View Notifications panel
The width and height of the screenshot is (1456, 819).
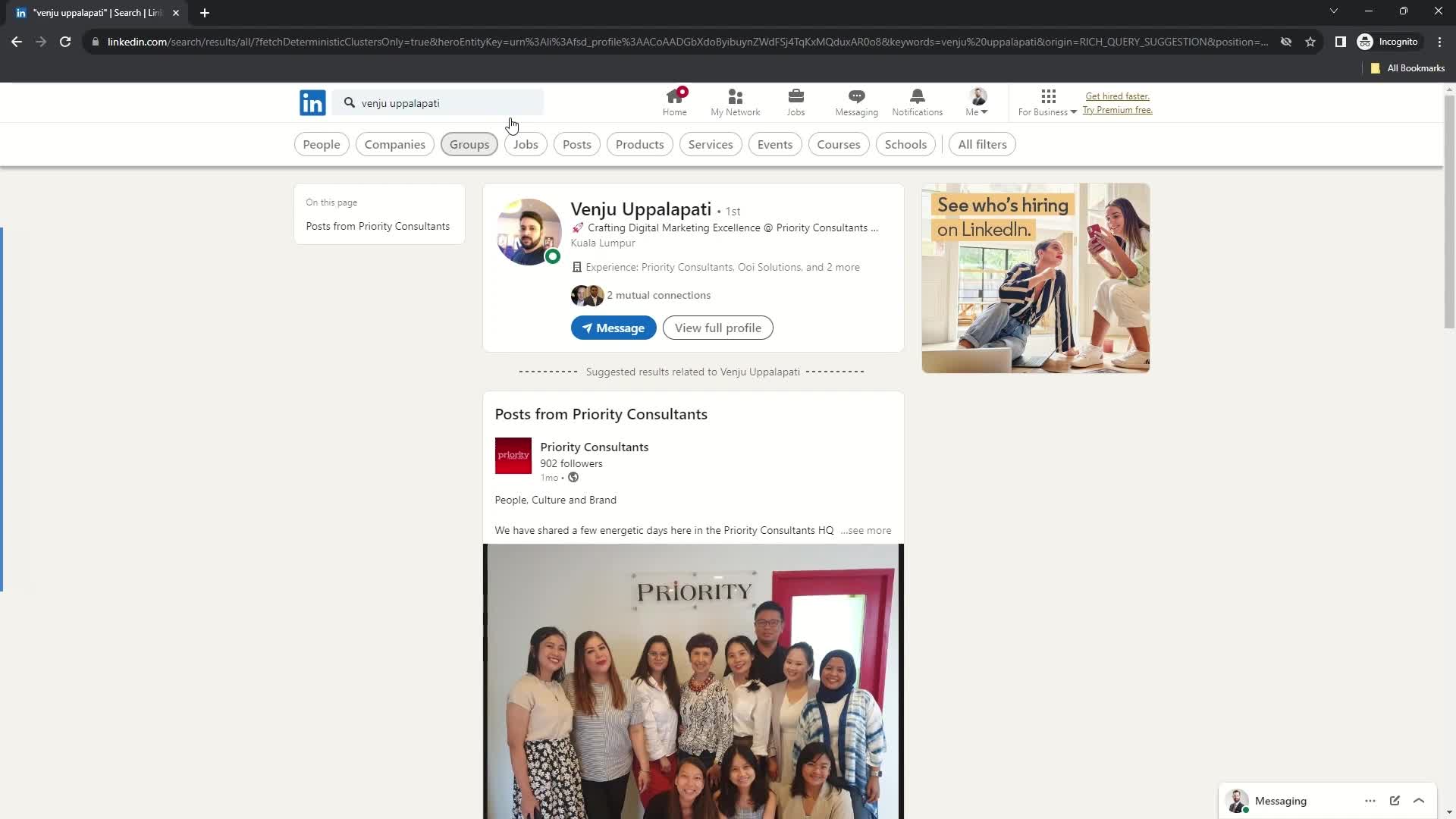[917, 100]
